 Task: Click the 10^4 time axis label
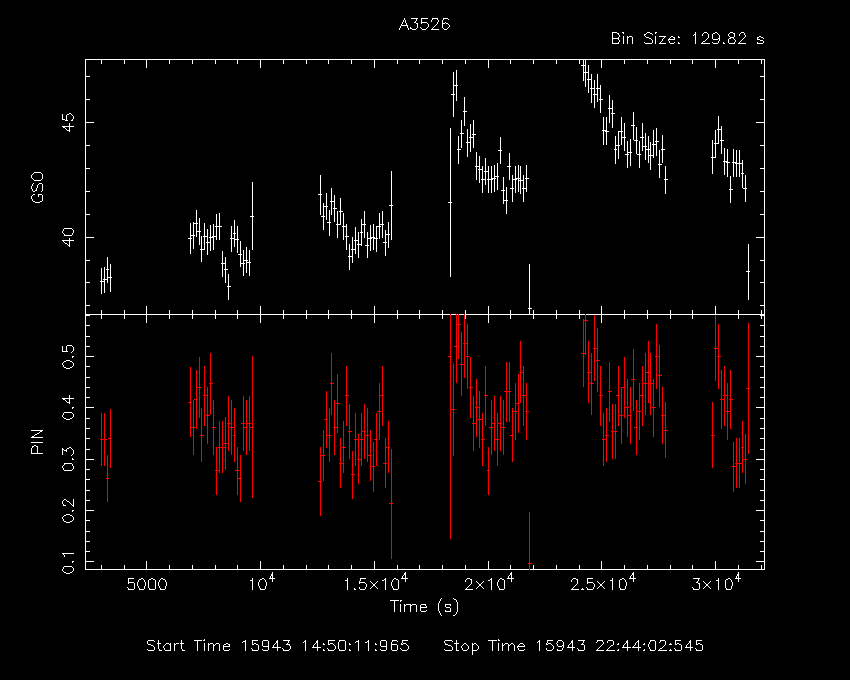coord(261,582)
